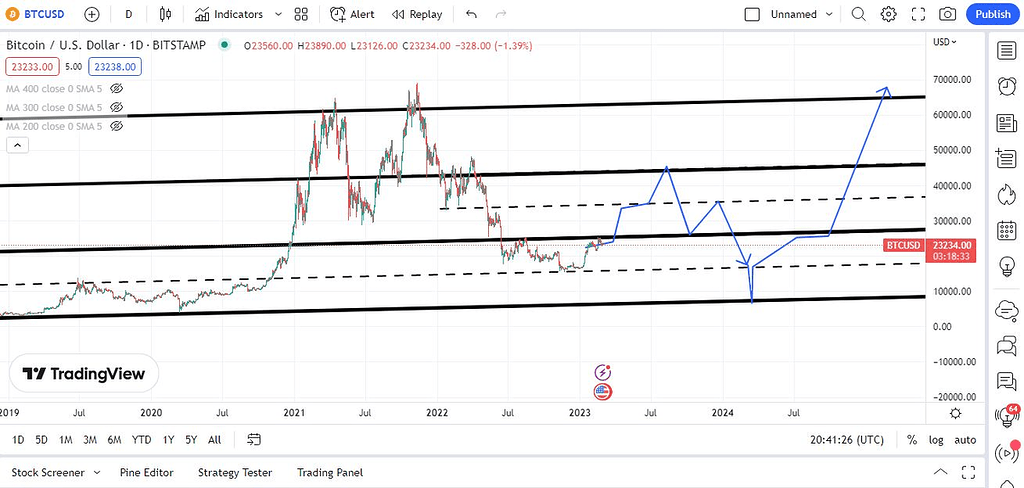Image resolution: width=1024 pixels, height=488 pixels.
Task: Toggle log scale on the price axis
Action: [936, 440]
